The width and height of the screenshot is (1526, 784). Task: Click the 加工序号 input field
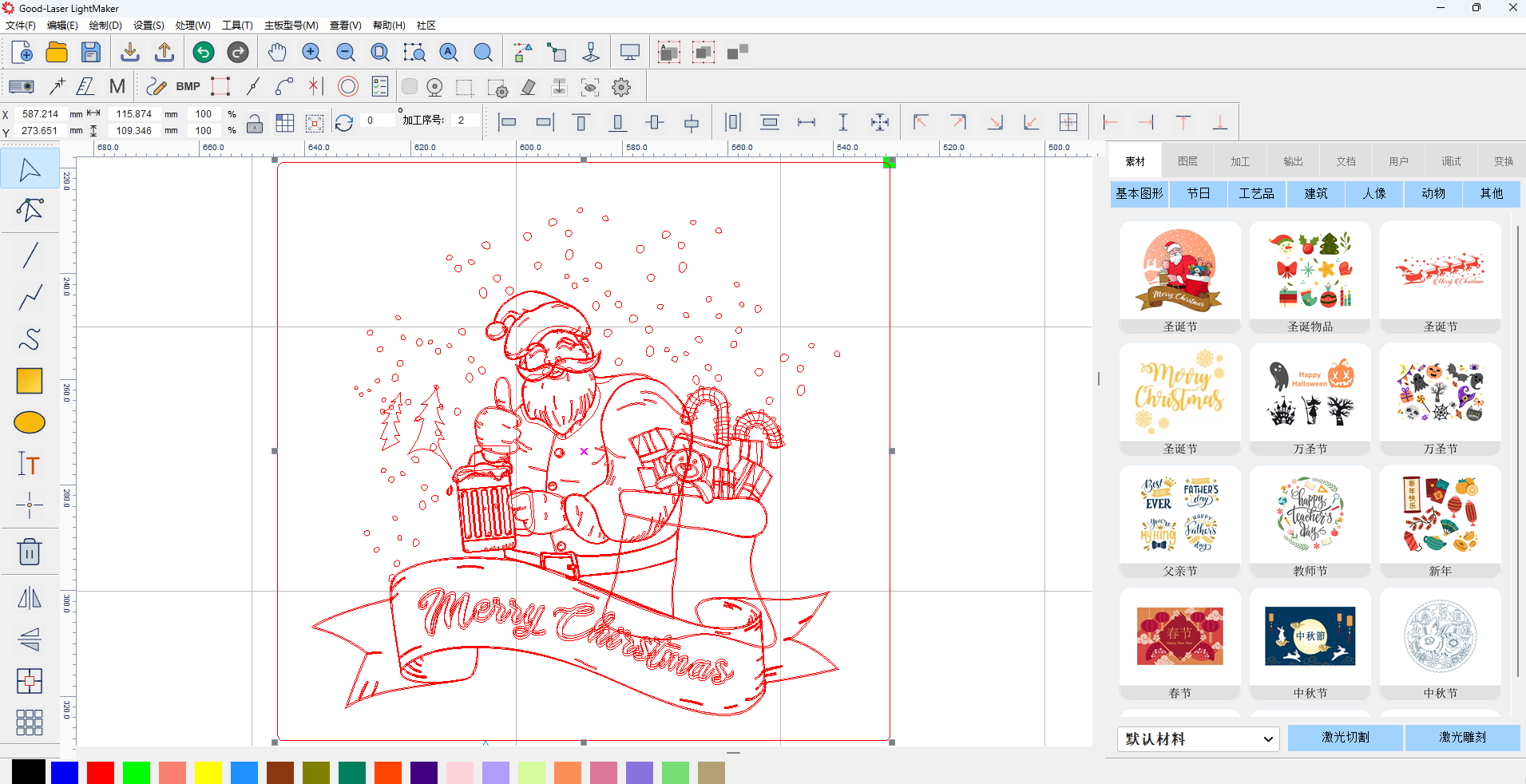[465, 120]
